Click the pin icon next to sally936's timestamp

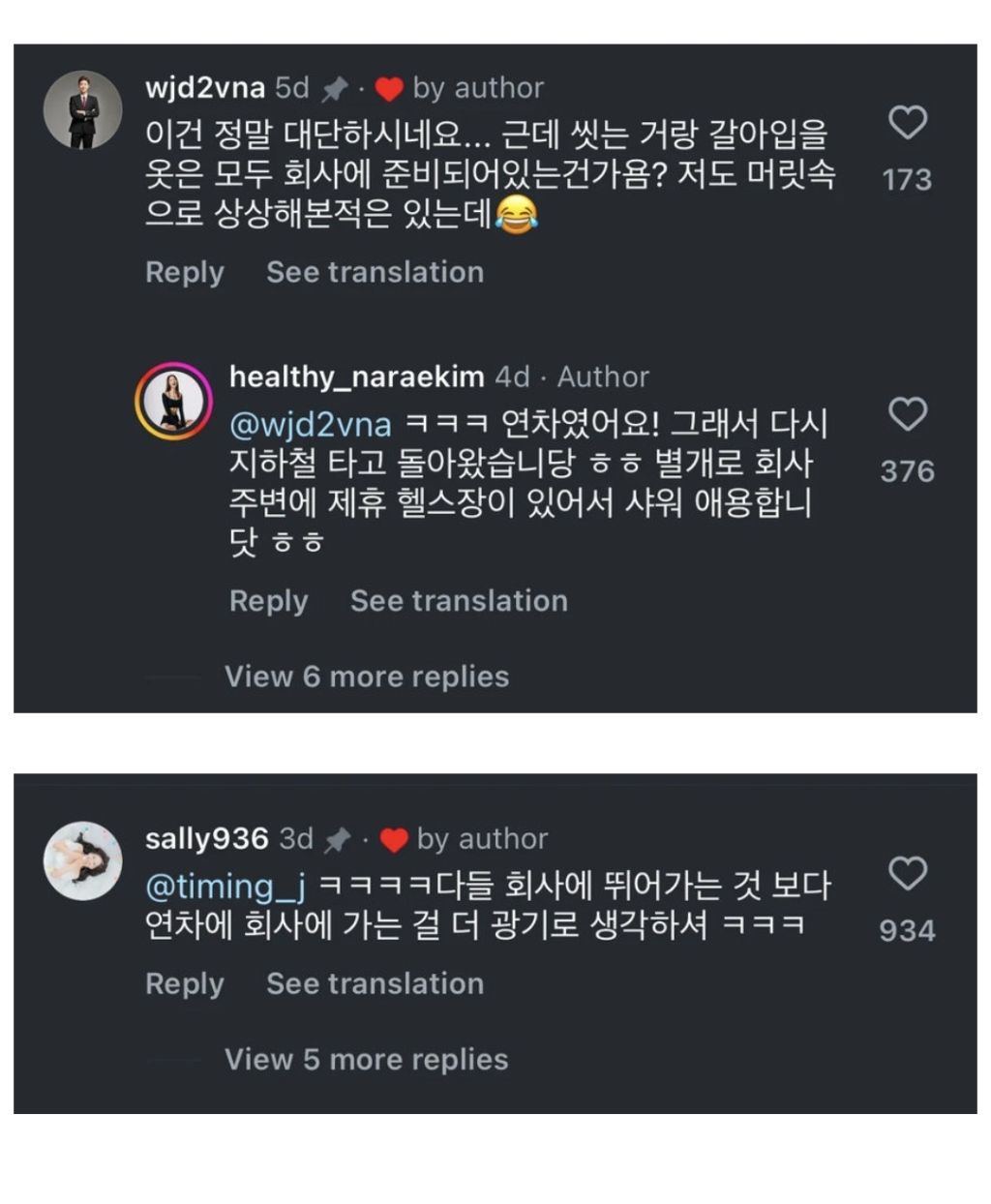click(339, 838)
